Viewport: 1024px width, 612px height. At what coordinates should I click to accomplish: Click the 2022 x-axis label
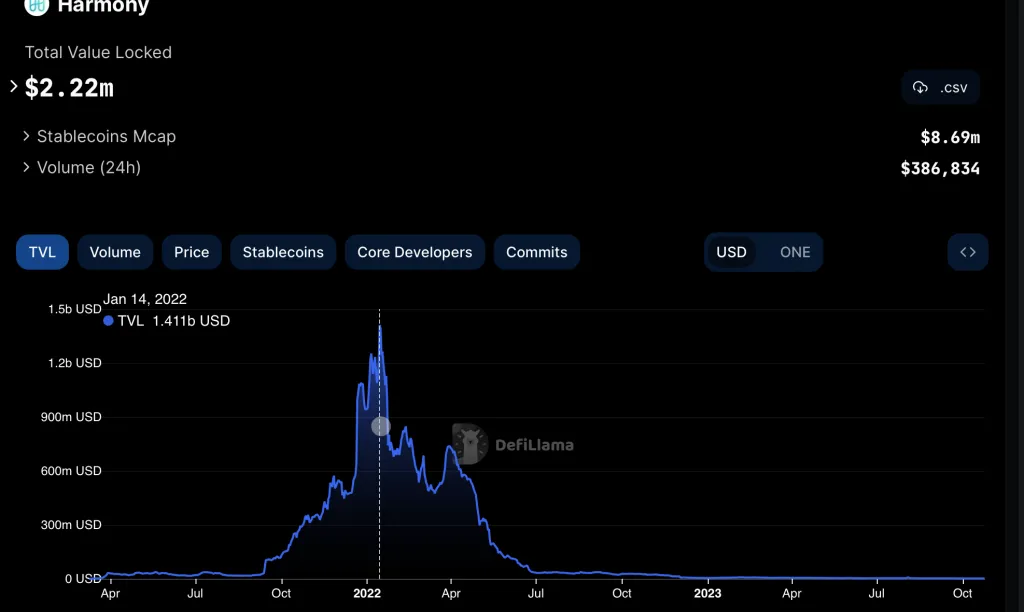(367, 593)
